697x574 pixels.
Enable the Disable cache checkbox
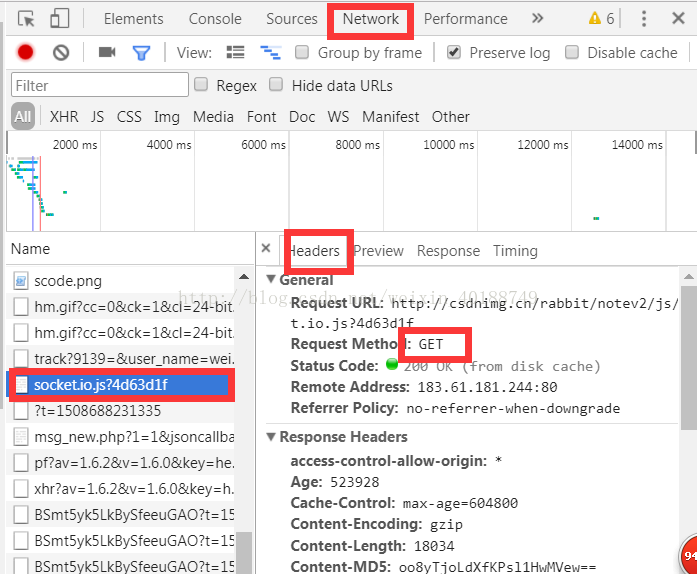click(x=572, y=52)
